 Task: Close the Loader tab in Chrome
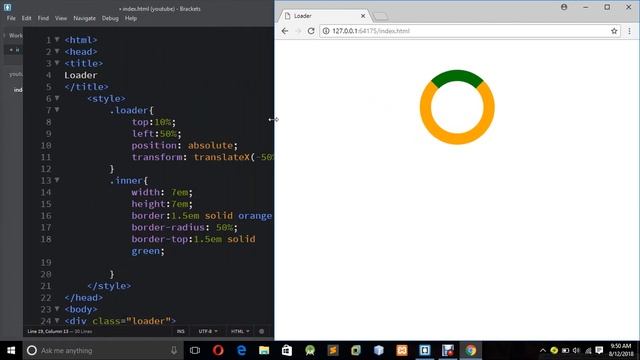pos(363,16)
